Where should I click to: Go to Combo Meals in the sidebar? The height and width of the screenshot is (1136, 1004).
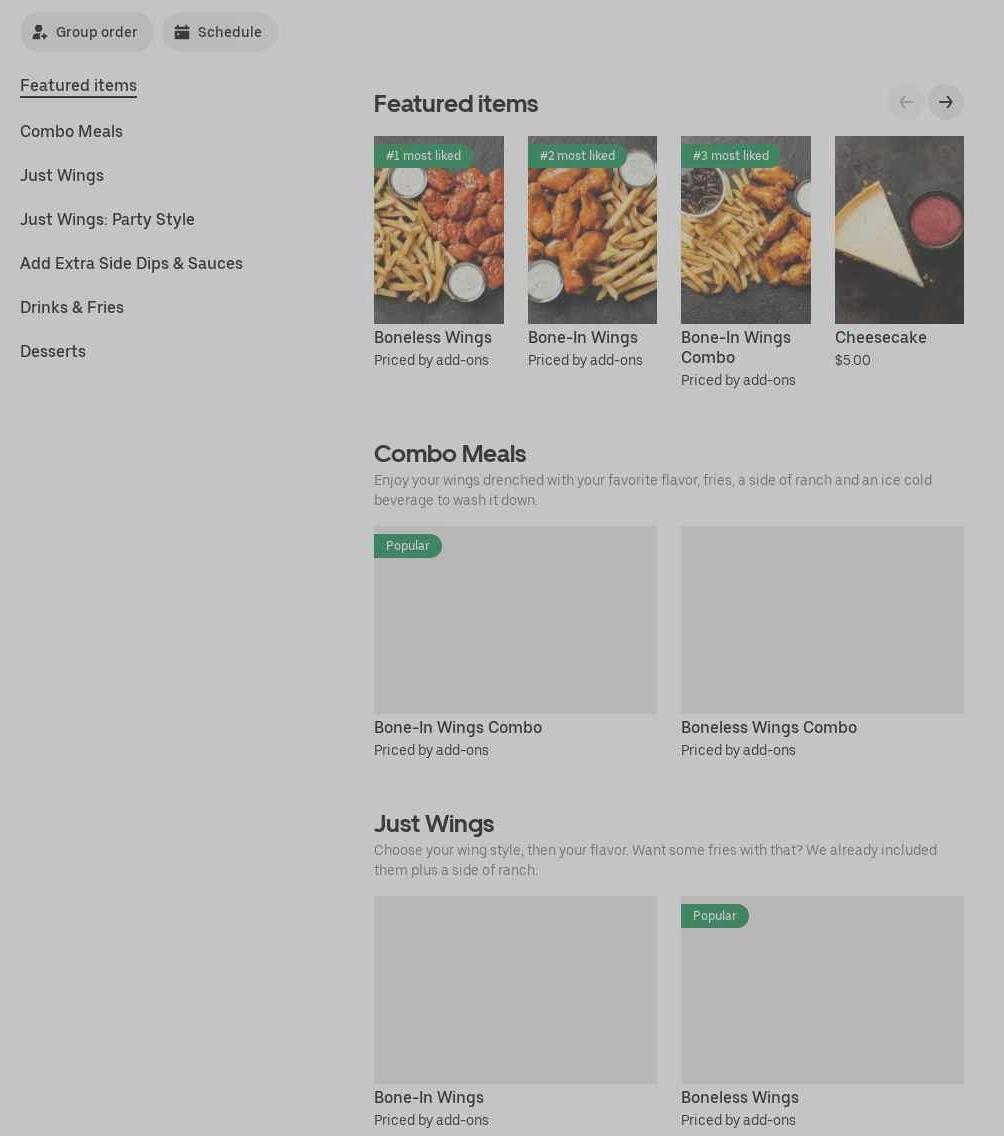pyautogui.click(x=71, y=131)
